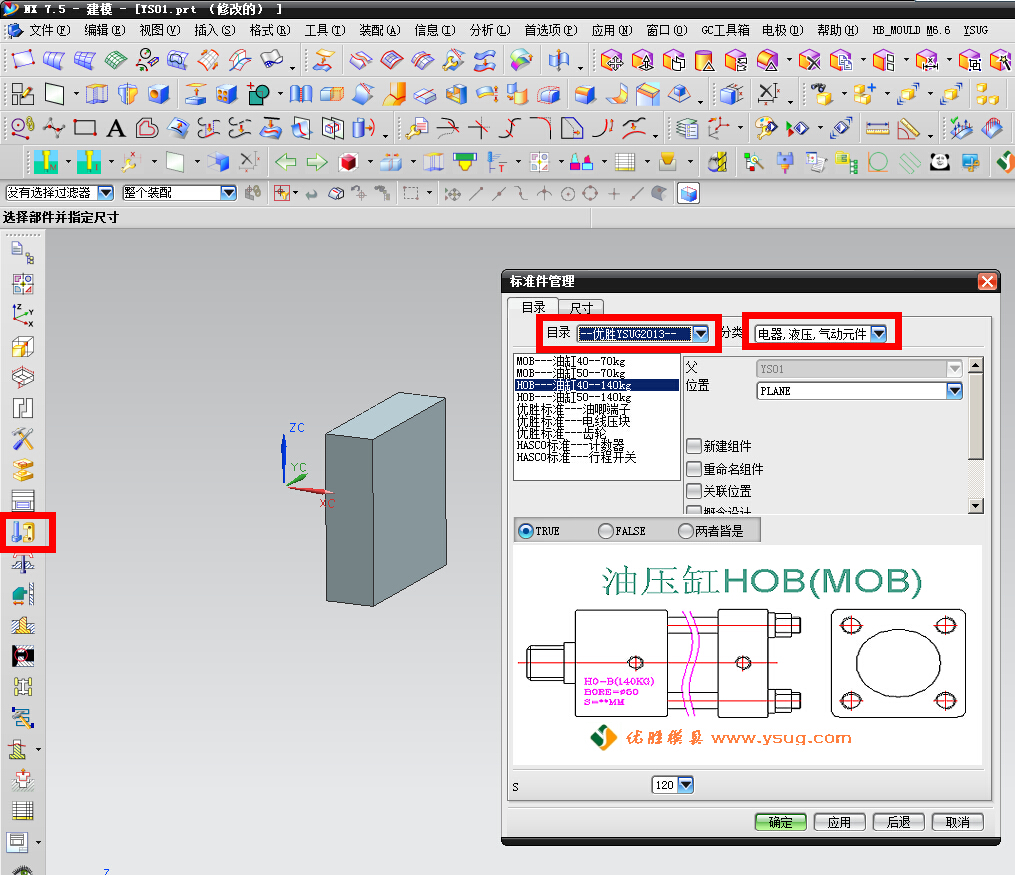The image size is (1015, 875).
Task: Open the 优胜YSUG2013 catalog dropdown
Action: coord(700,334)
